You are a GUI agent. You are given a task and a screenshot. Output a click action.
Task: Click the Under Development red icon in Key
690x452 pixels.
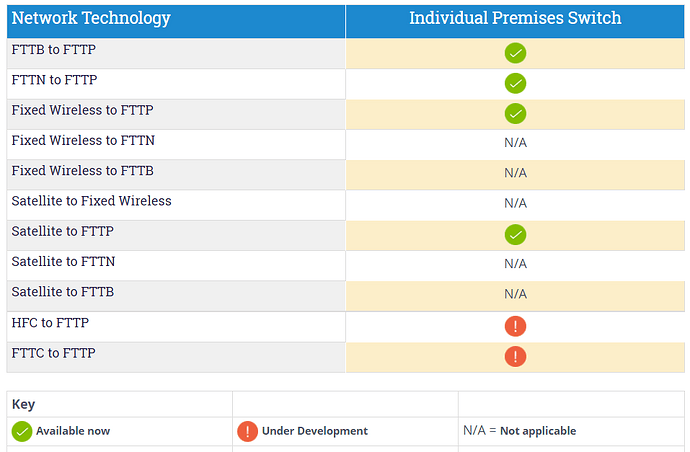pos(247,431)
